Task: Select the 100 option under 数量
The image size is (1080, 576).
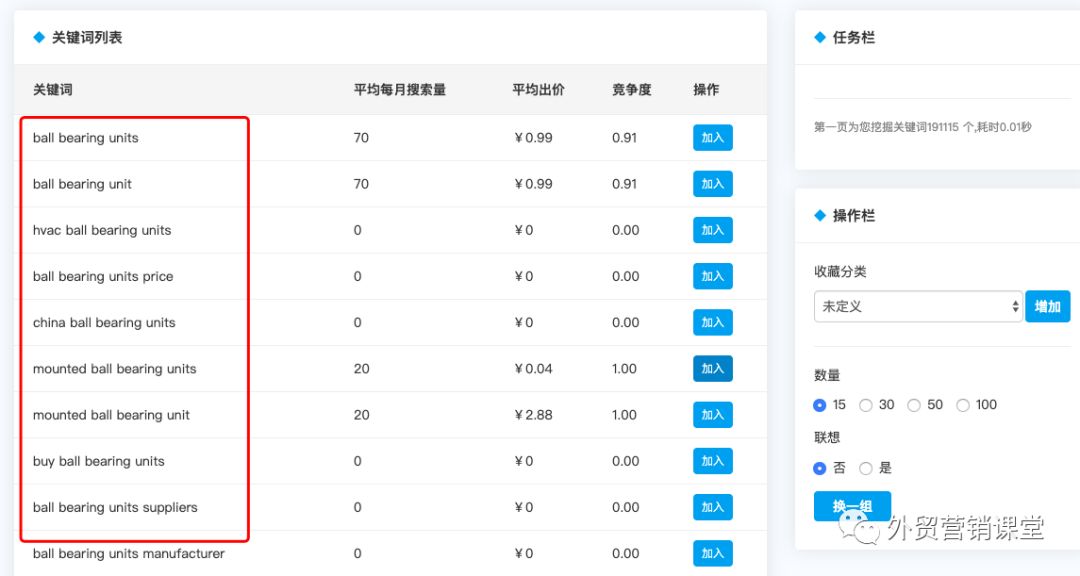Action: [964, 405]
